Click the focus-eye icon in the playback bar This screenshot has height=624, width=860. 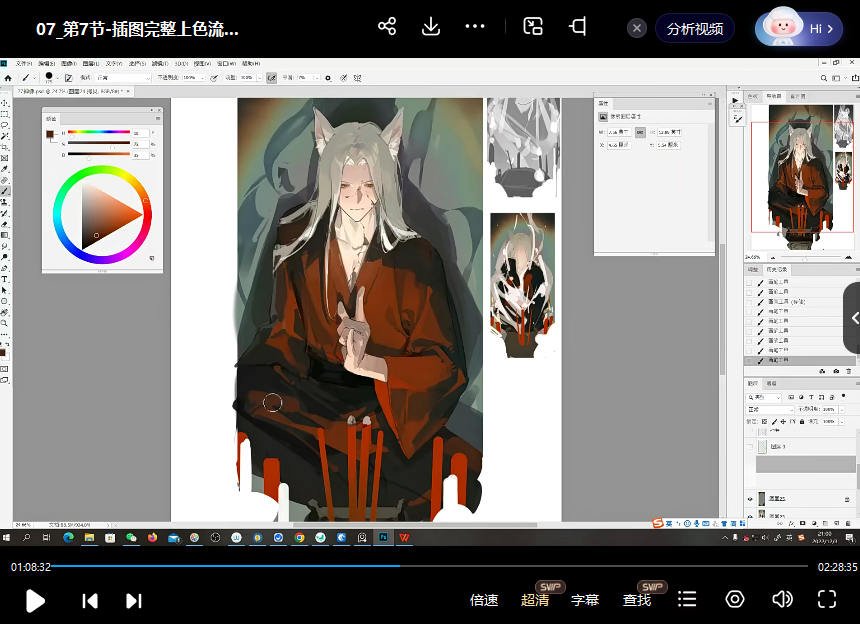(x=735, y=600)
